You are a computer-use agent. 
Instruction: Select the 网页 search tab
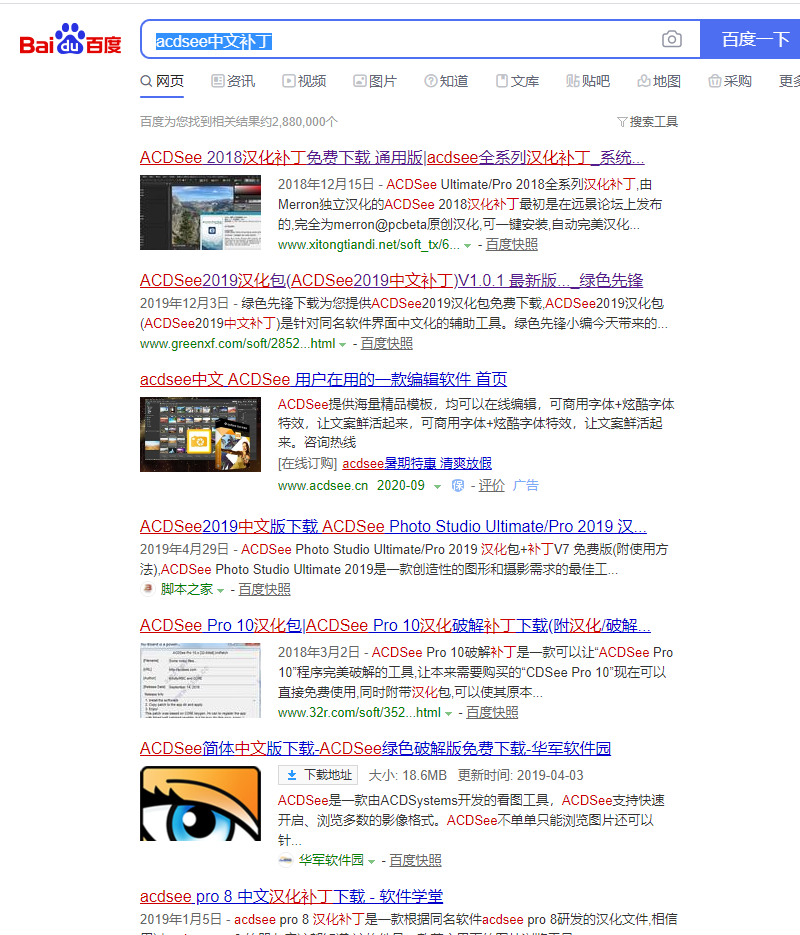162,81
